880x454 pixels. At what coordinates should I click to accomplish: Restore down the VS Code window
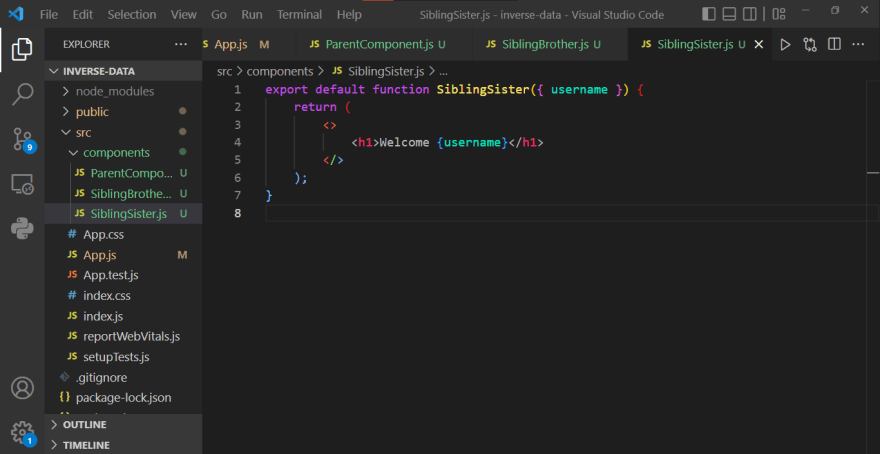tap(835, 10)
